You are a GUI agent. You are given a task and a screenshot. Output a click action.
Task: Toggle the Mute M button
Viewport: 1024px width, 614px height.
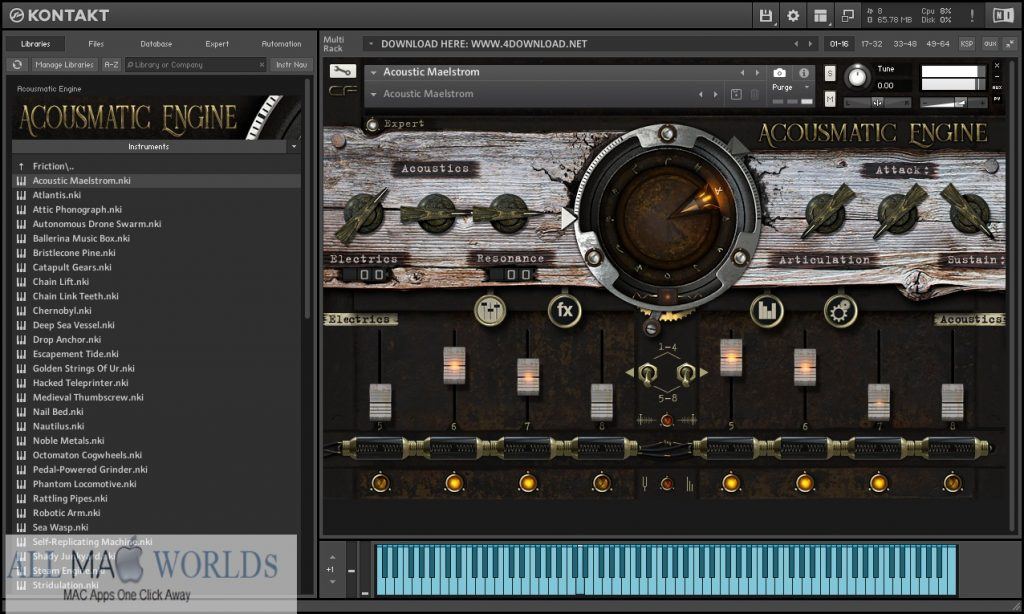[830, 99]
